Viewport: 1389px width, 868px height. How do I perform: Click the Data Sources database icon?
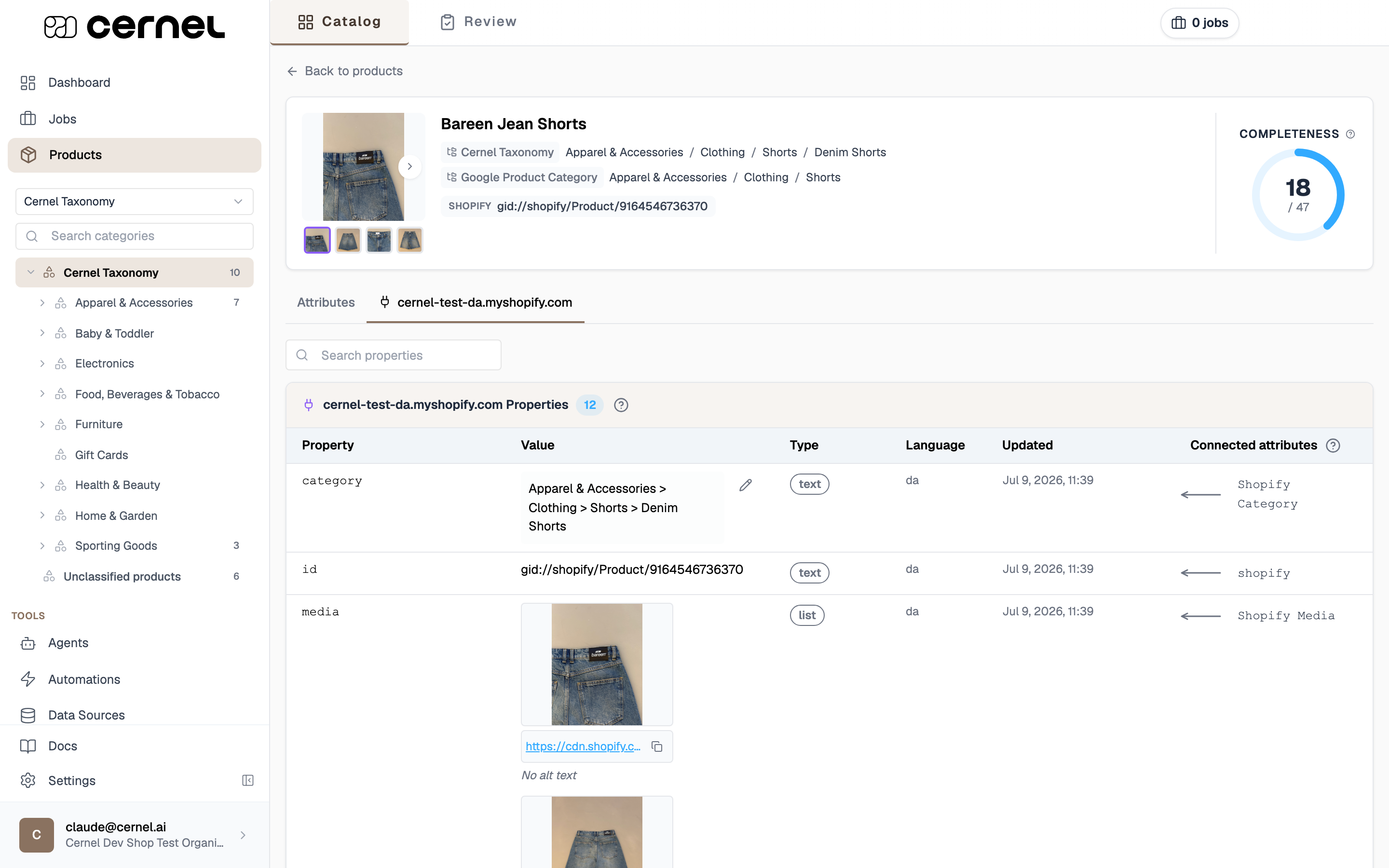[x=28, y=715]
